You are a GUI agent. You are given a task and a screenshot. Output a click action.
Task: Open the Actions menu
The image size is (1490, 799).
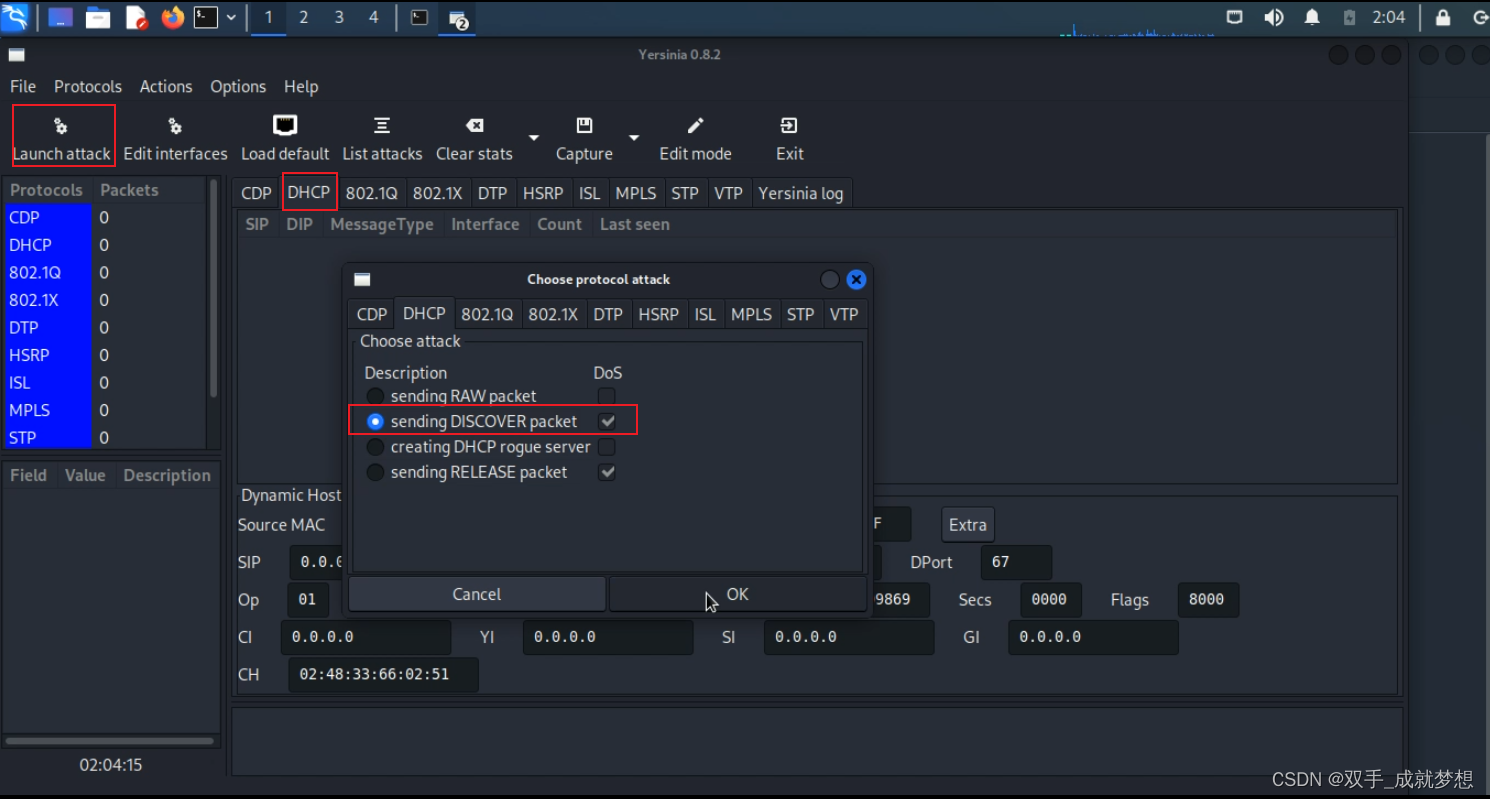point(166,87)
